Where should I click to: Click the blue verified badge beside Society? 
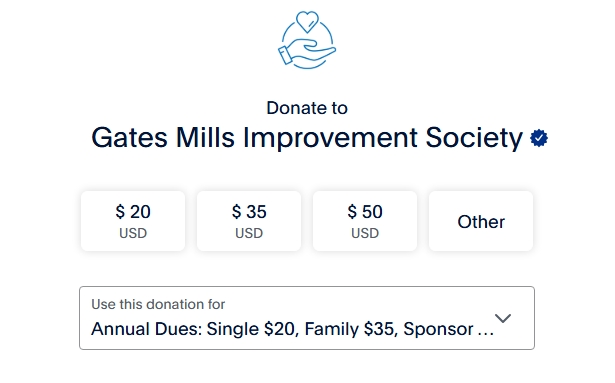(539, 138)
